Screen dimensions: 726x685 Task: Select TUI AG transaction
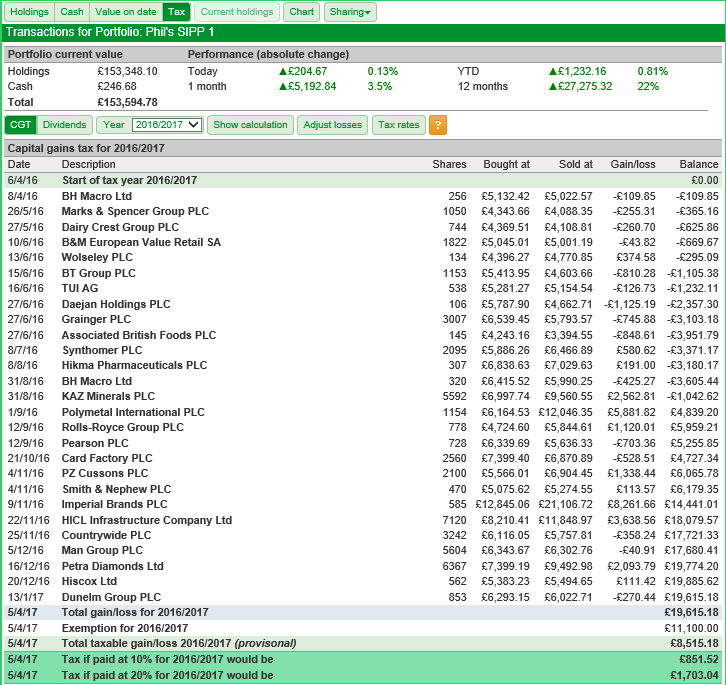363,288
